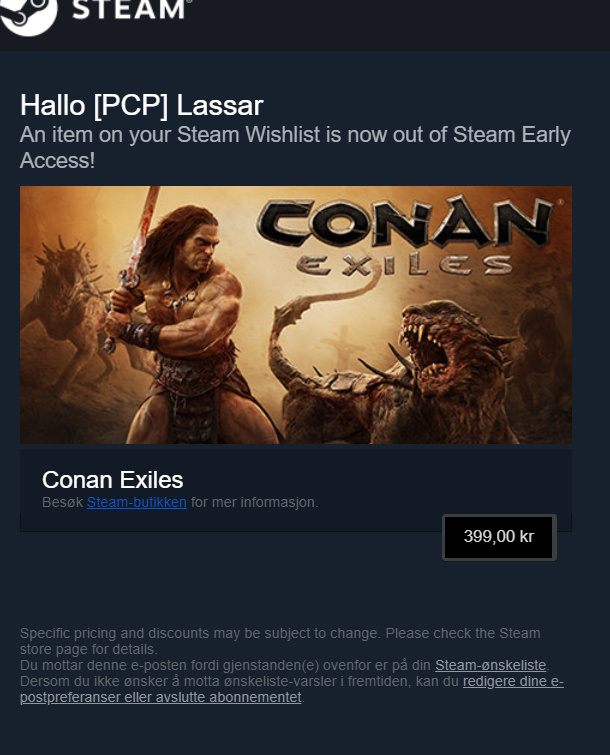Select the Hallo [PCP] Lassar greeting heading
Image resolution: width=610 pixels, height=755 pixels.
(142, 105)
